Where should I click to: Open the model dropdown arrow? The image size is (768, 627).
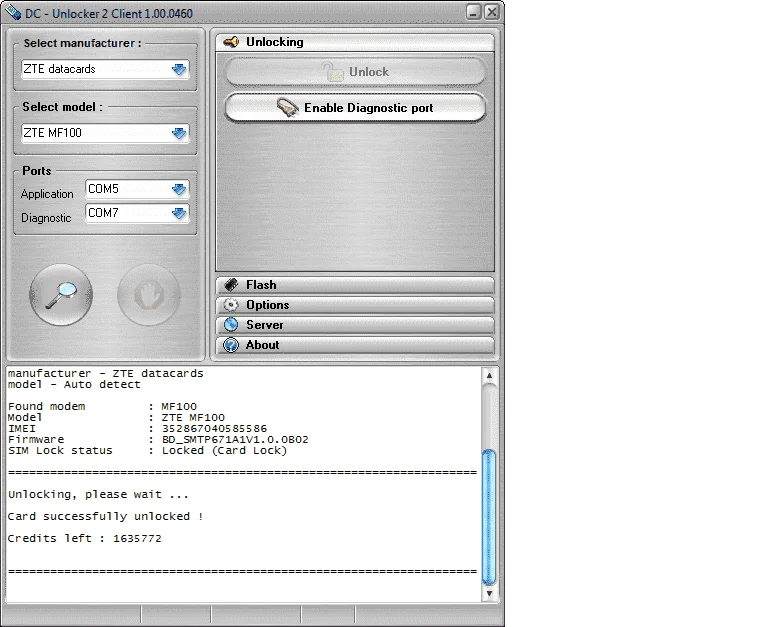coord(179,133)
